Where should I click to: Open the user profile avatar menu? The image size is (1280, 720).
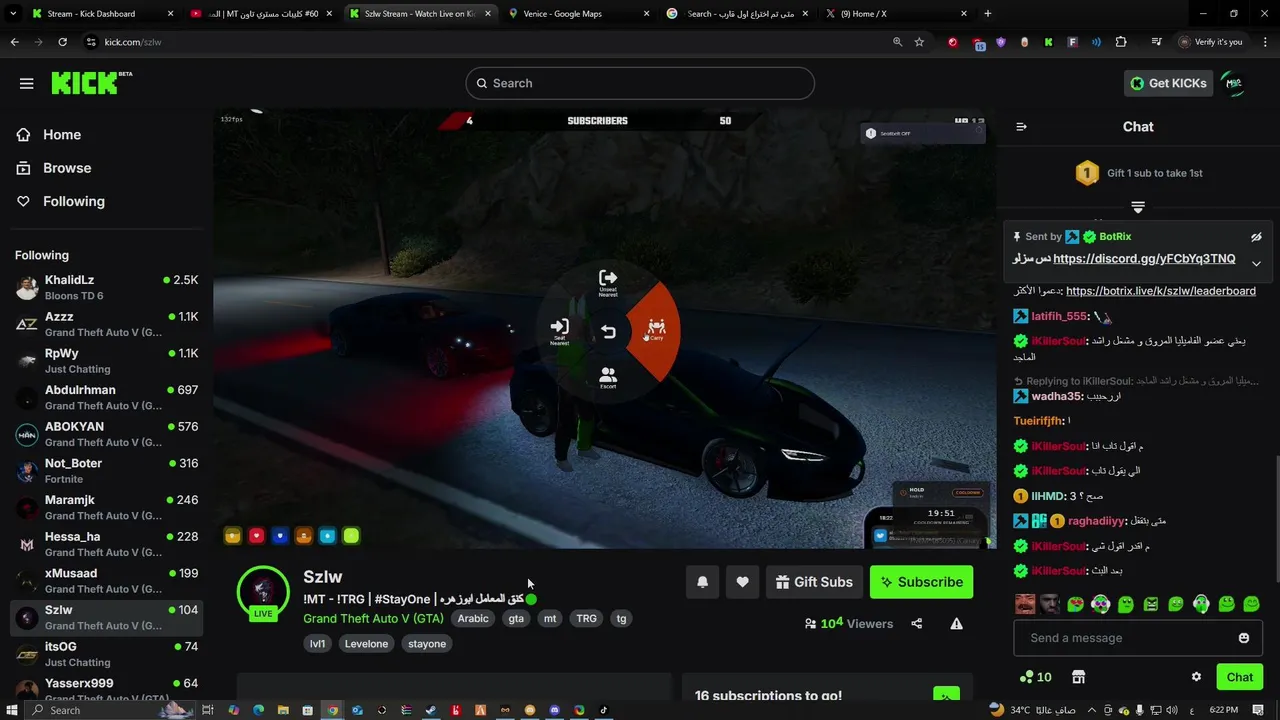pos(1234,84)
